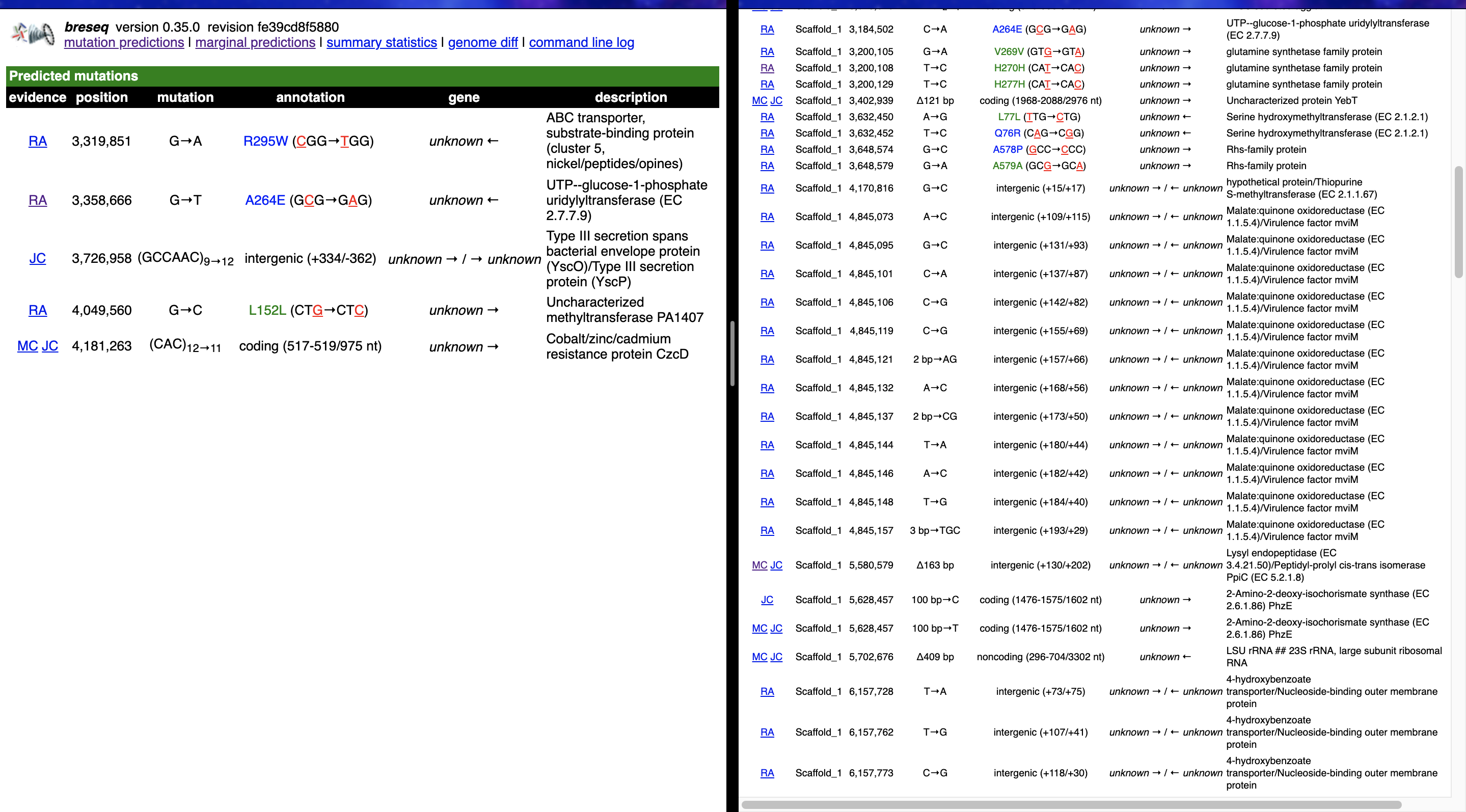Image resolution: width=1466 pixels, height=812 pixels.
Task: Open the mutation predictions page
Action: pos(124,42)
